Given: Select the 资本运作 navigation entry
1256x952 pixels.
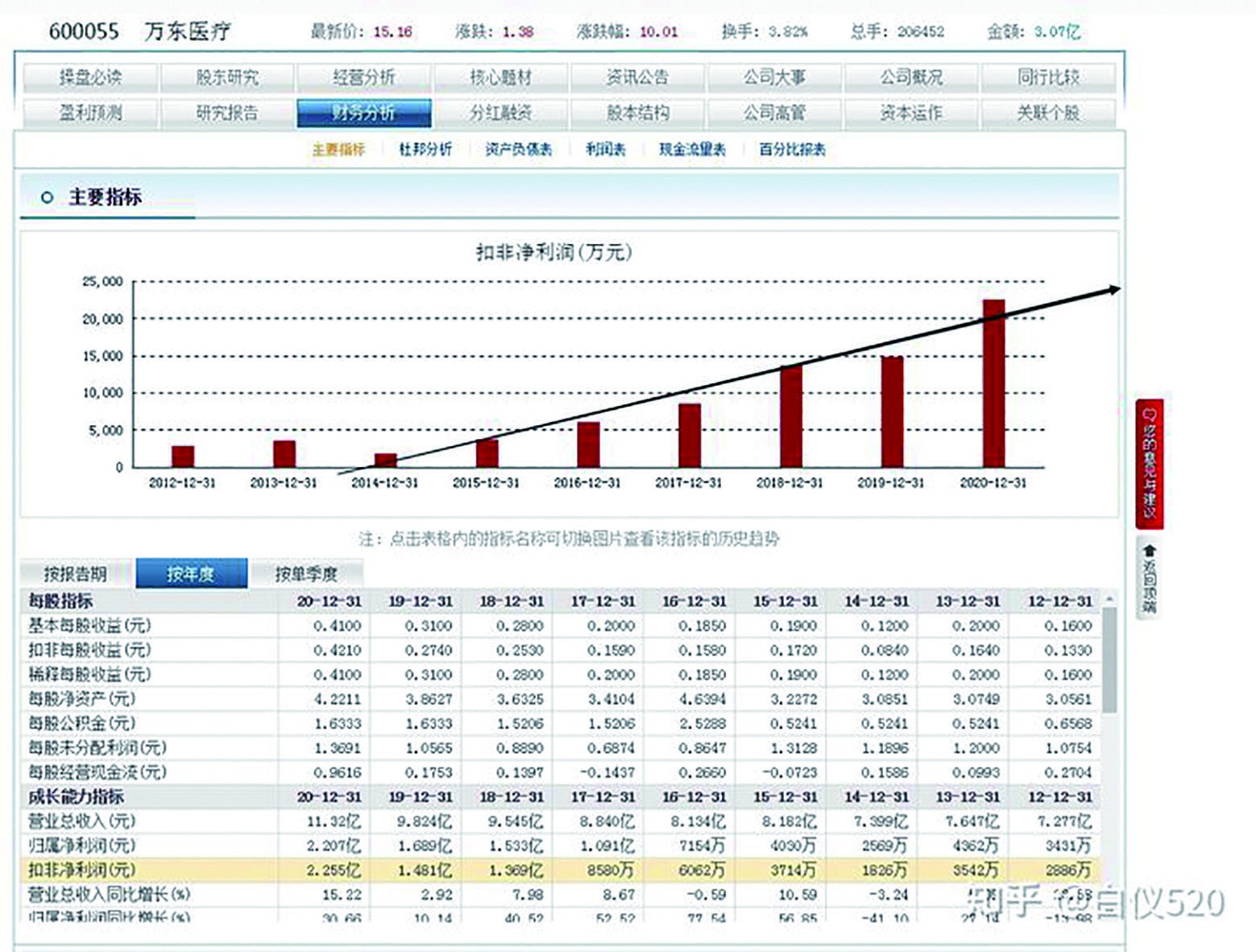Looking at the screenshot, I should (x=913, y=114).
